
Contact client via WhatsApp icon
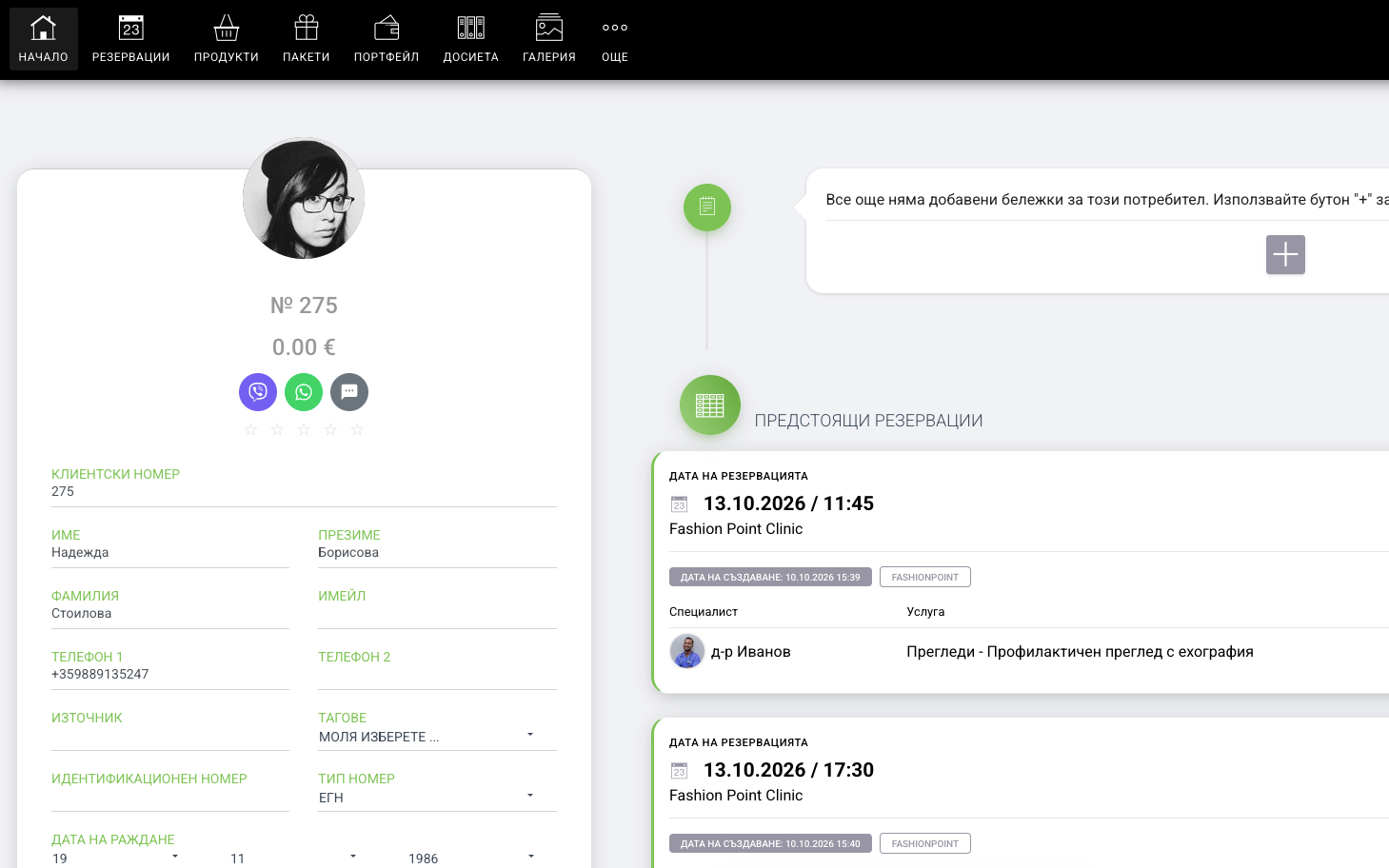coord(304,392)
